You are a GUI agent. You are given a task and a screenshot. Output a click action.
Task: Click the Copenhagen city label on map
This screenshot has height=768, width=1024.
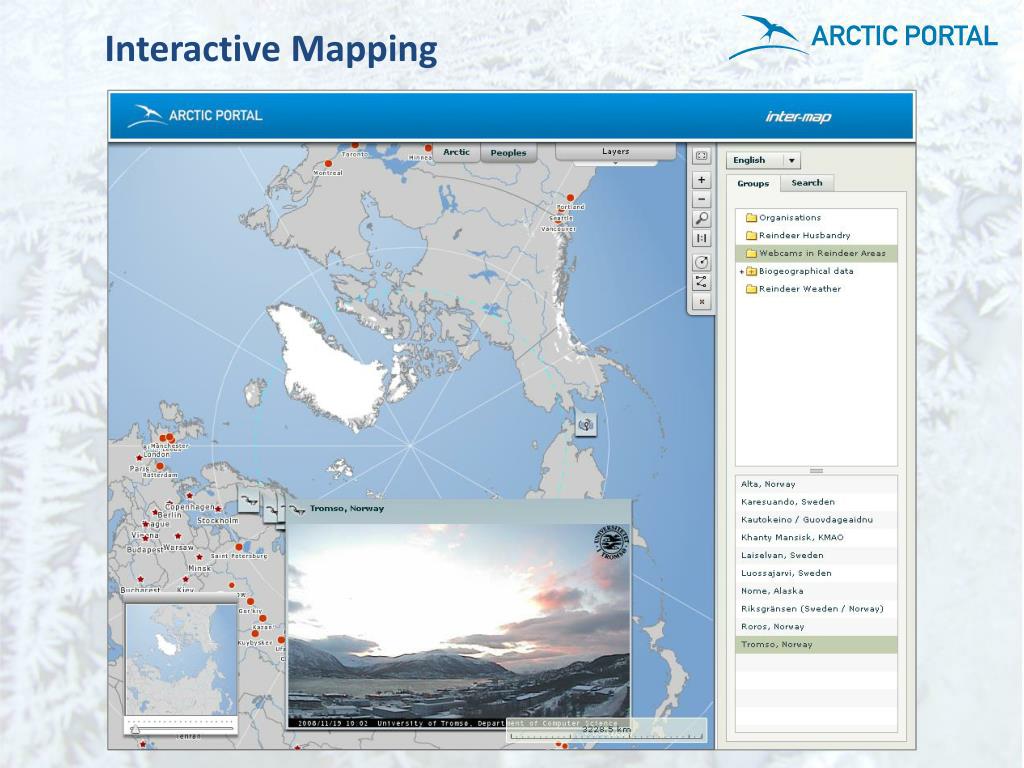[189, 507]
